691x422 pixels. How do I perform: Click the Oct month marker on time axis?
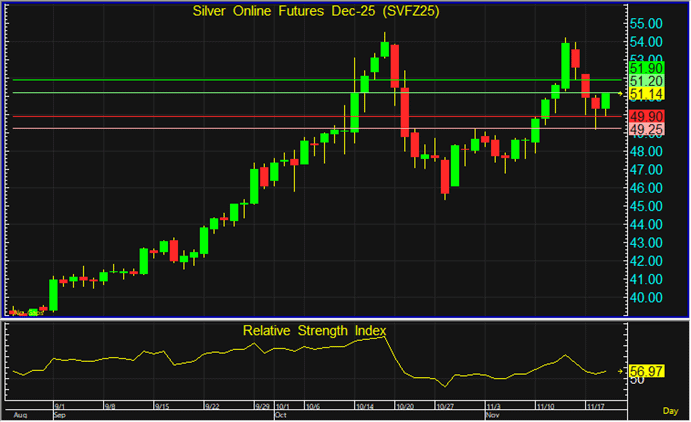tap(280, 413)
